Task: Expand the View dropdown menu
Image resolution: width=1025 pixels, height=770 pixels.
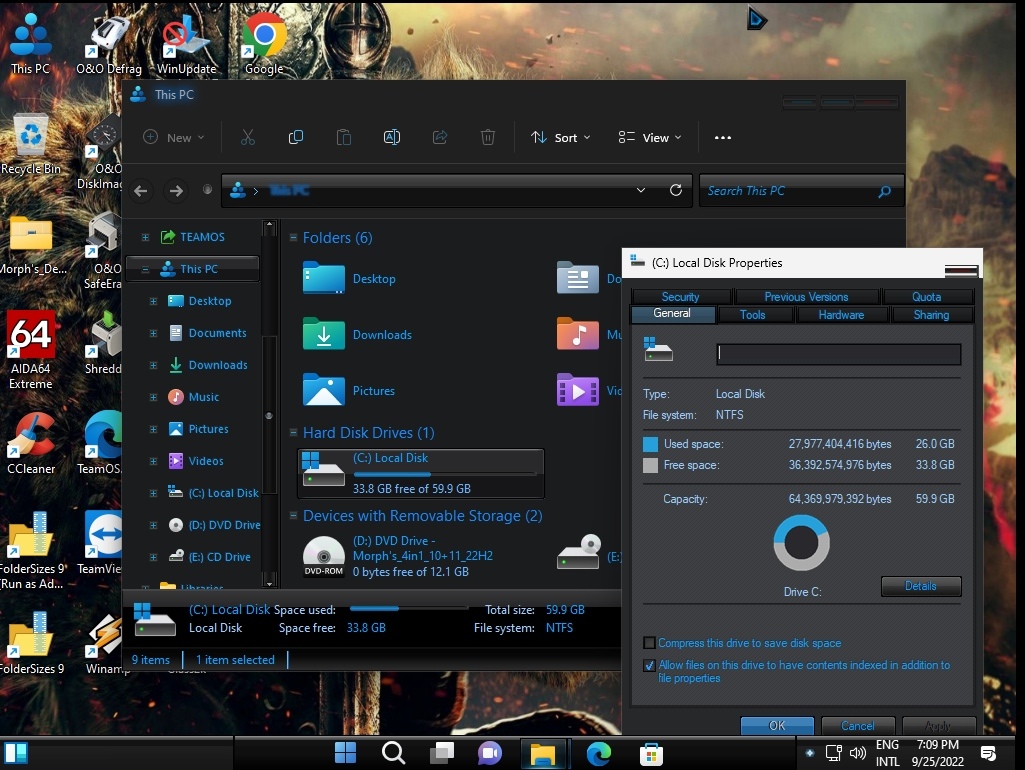Action: click(650, 137)
